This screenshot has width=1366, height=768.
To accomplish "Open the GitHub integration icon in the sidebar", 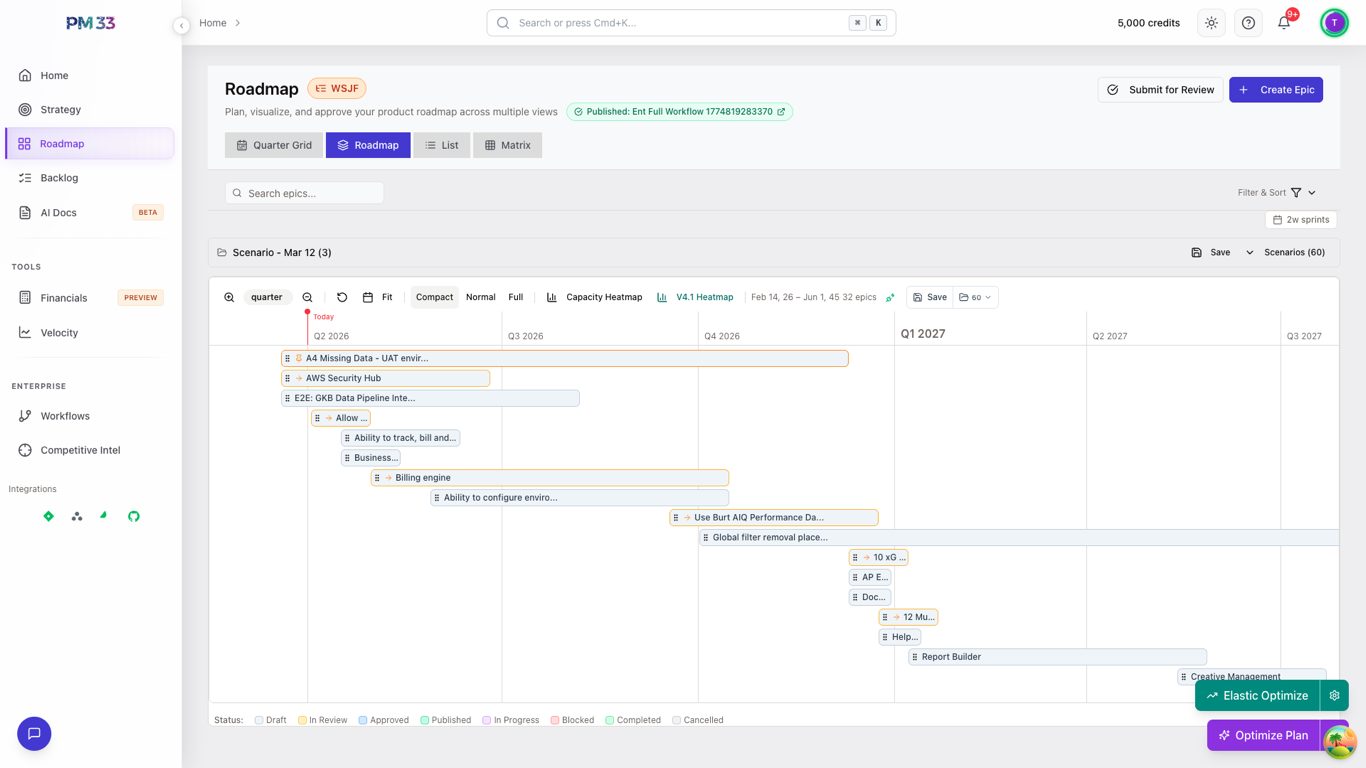I will click(x=134, y=516).
